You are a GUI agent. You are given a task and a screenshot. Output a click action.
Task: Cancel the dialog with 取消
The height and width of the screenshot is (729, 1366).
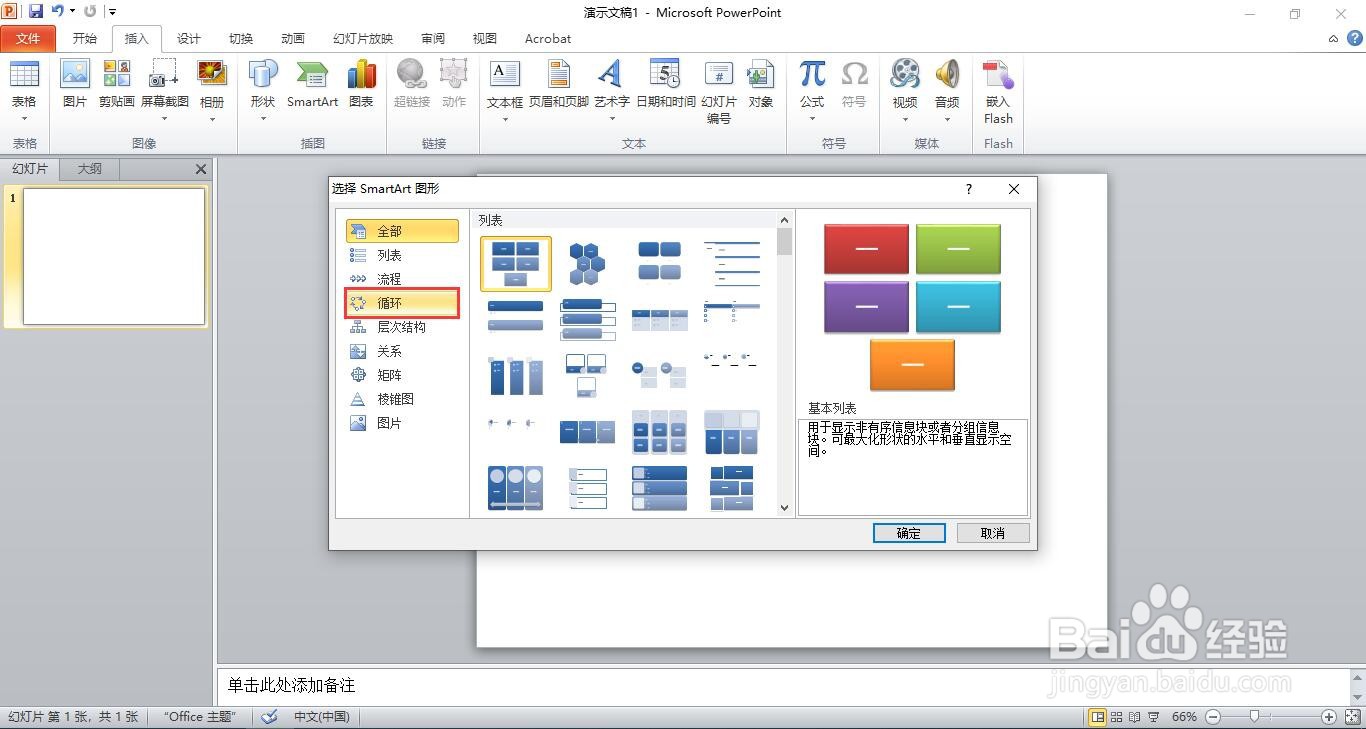click(993, 533)
